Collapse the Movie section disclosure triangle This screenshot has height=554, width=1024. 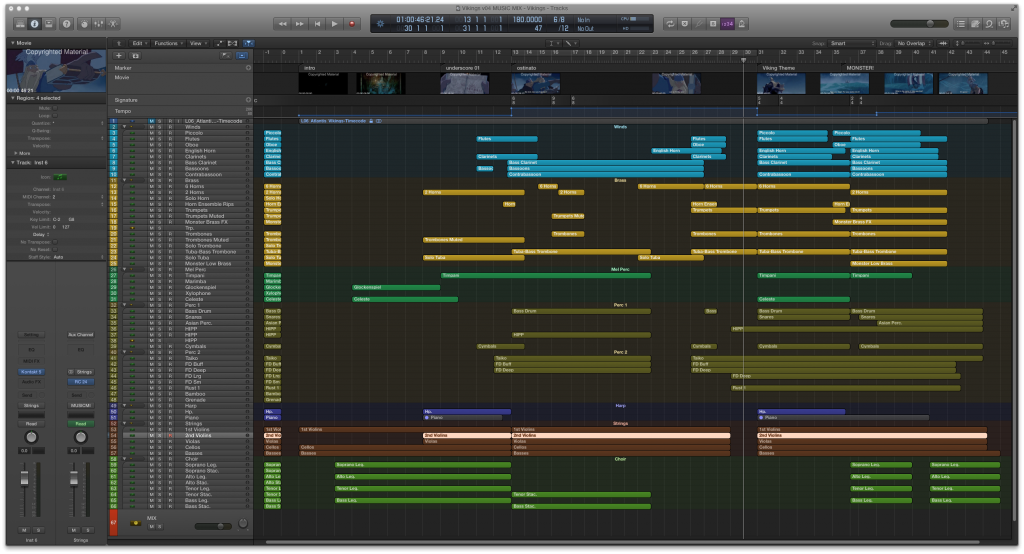[12, 44]
